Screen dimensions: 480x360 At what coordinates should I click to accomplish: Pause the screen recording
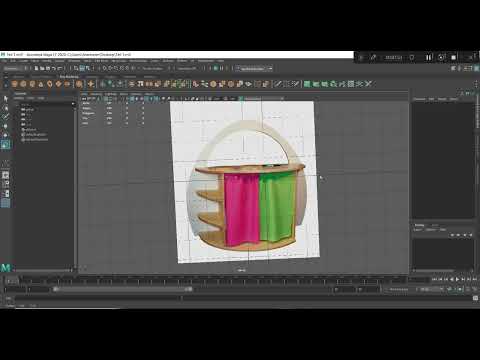tap(428, 57)
